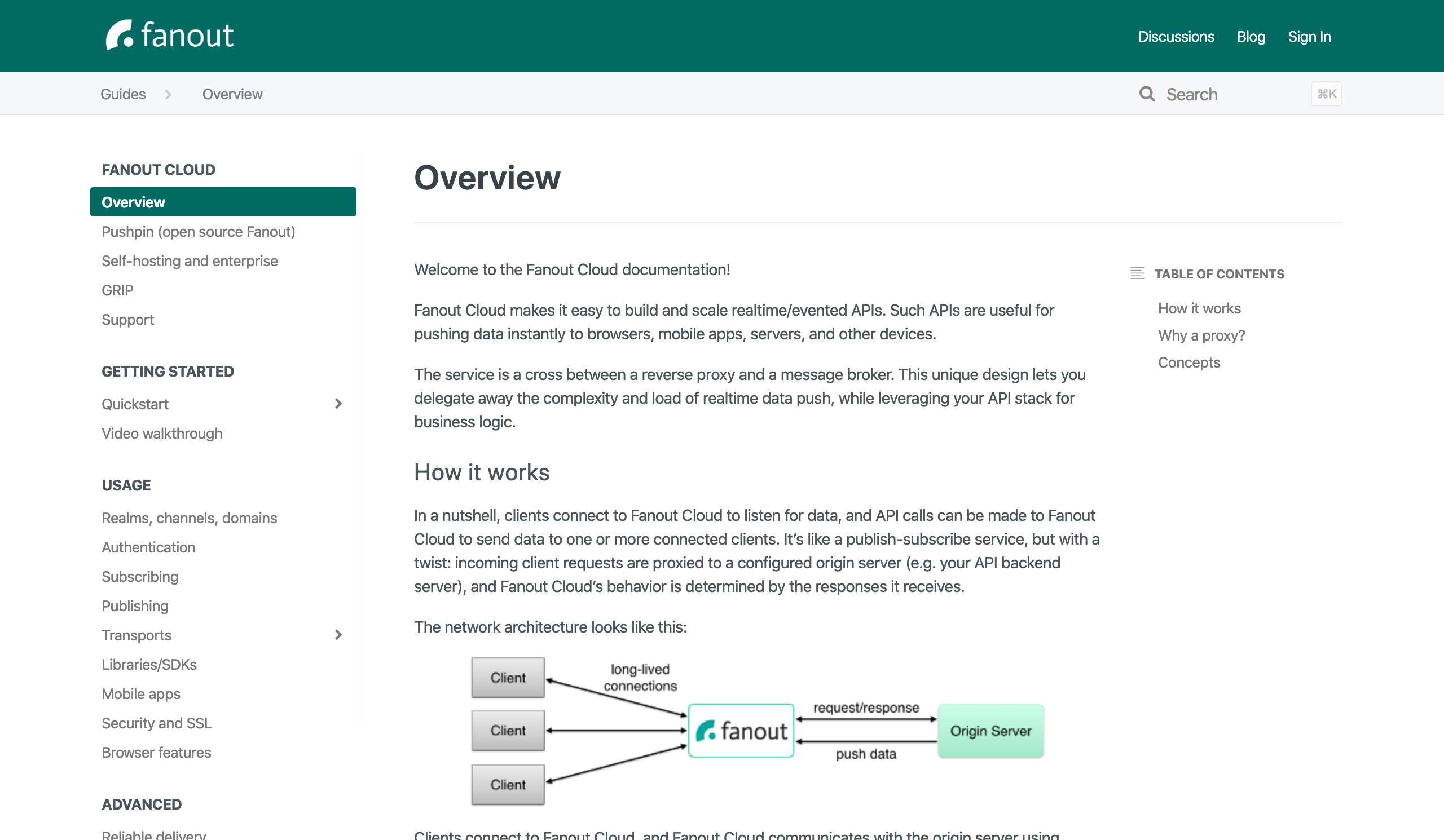Click the network architecture diagram
The image size is (1444, 840).
pyautogui.click(x=758, y=731)
